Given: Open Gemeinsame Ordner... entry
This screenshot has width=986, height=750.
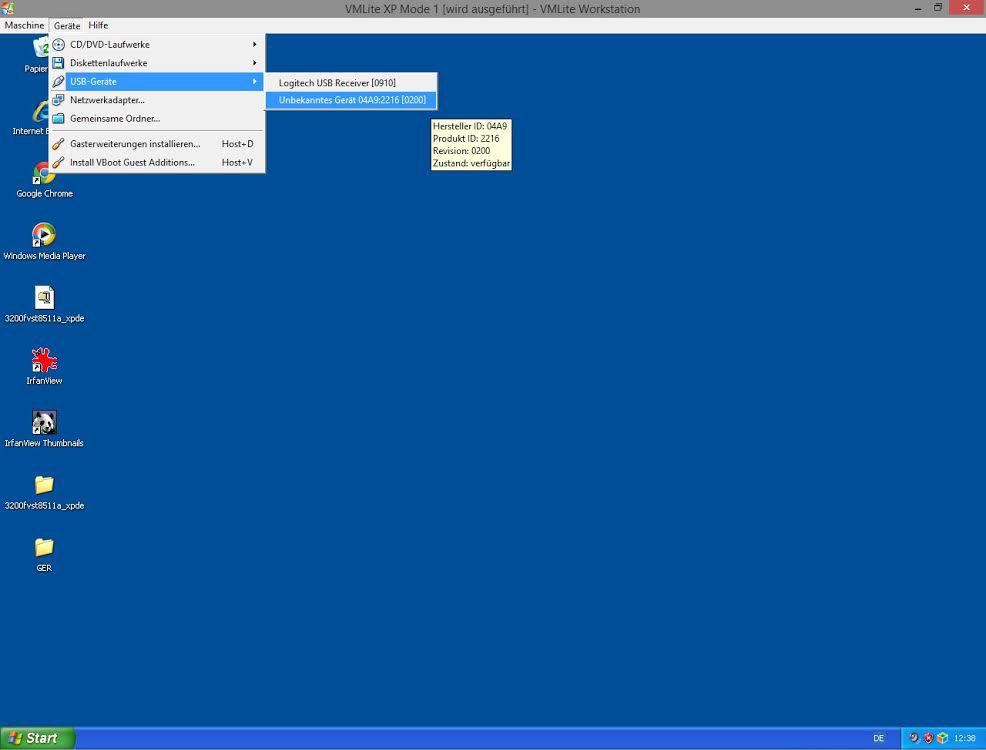Looking at the screenshot, I should (156, 118).
